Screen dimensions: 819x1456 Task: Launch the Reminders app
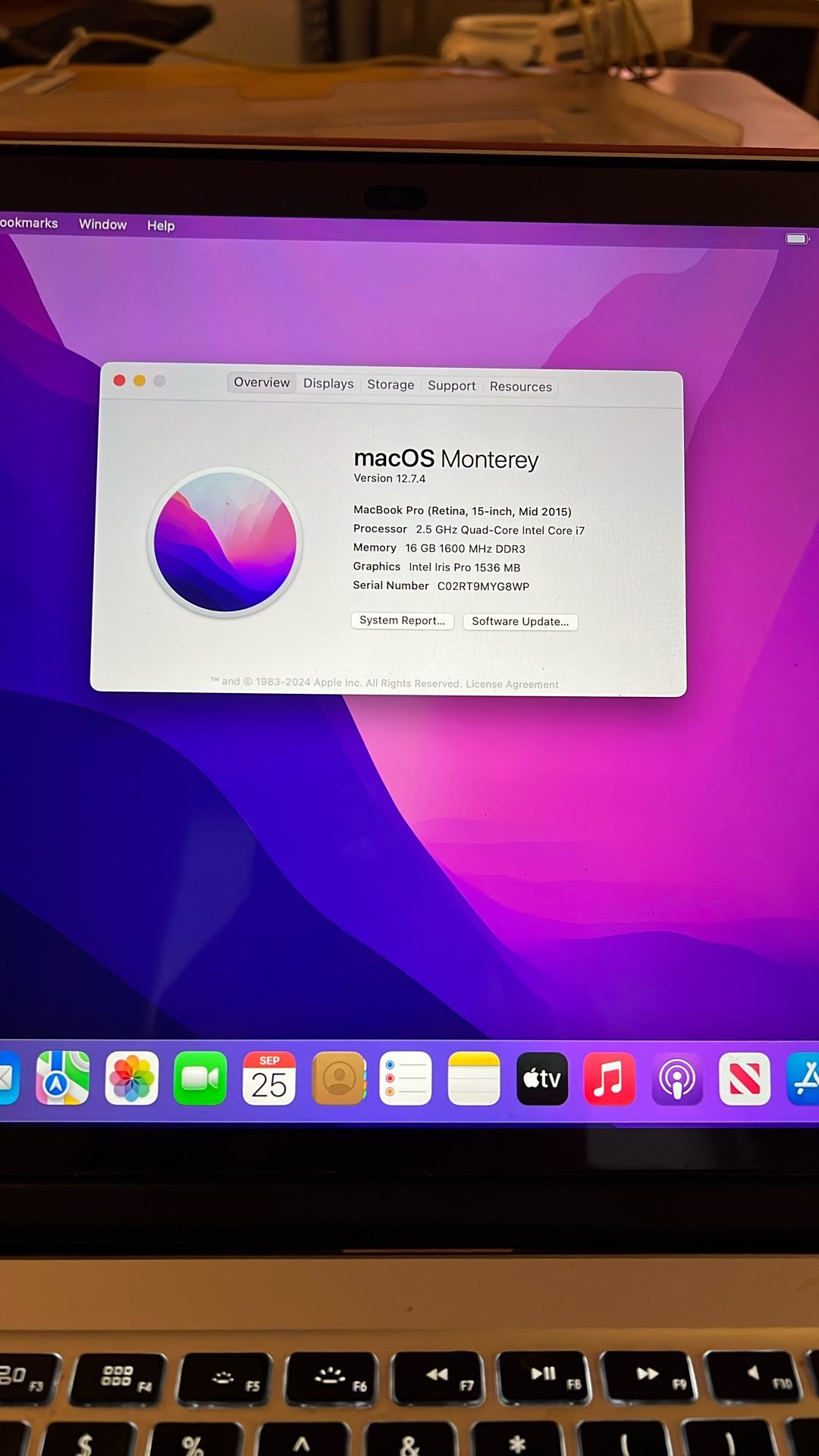coord(406,1078)
